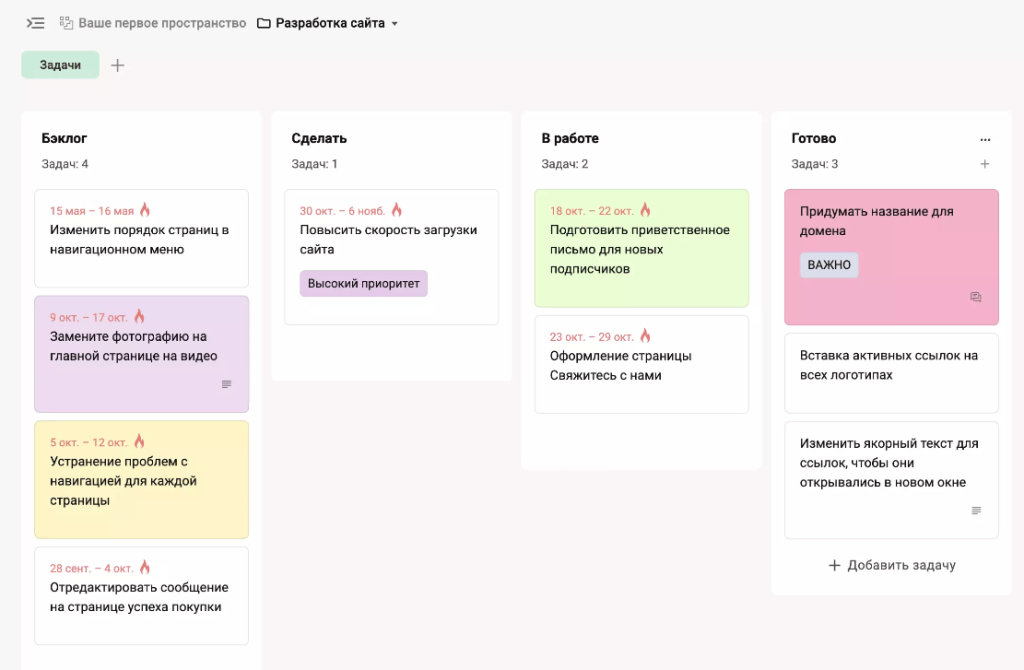Open Вставка активных ссылок task card
The width and height of the screenshot is (1024, 670).
click(890, 366)
